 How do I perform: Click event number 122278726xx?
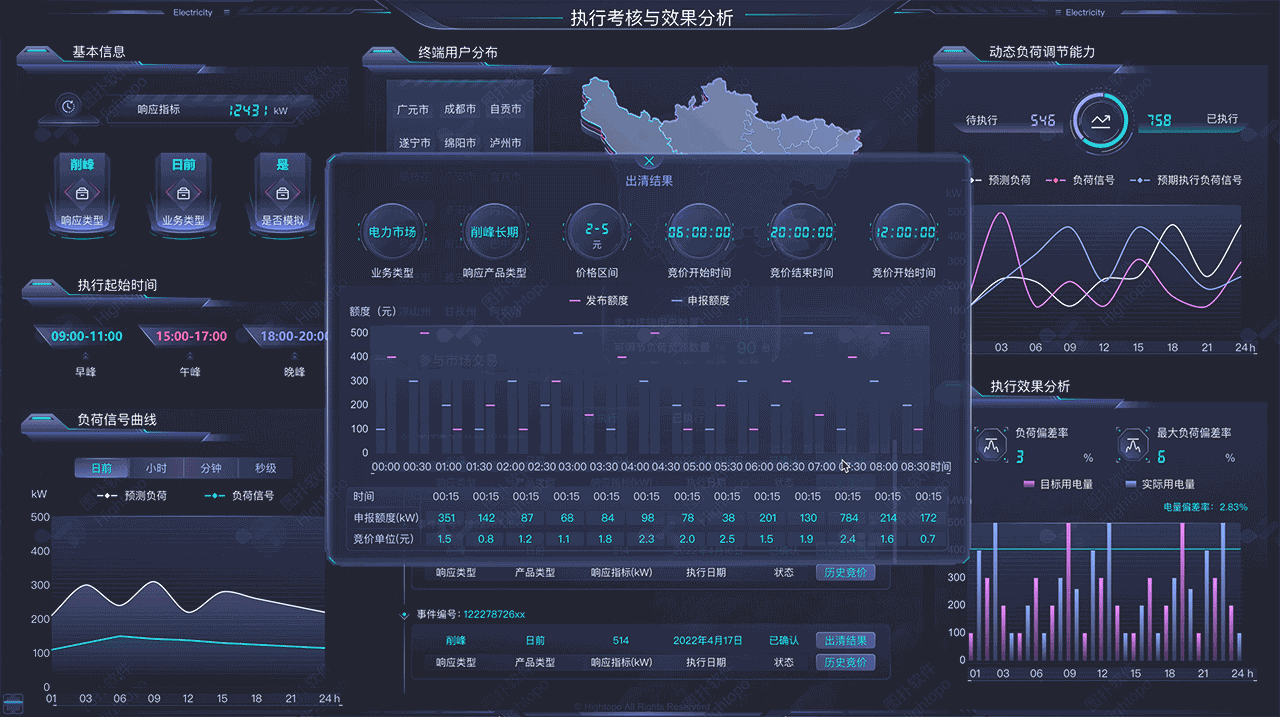point(494,615)
